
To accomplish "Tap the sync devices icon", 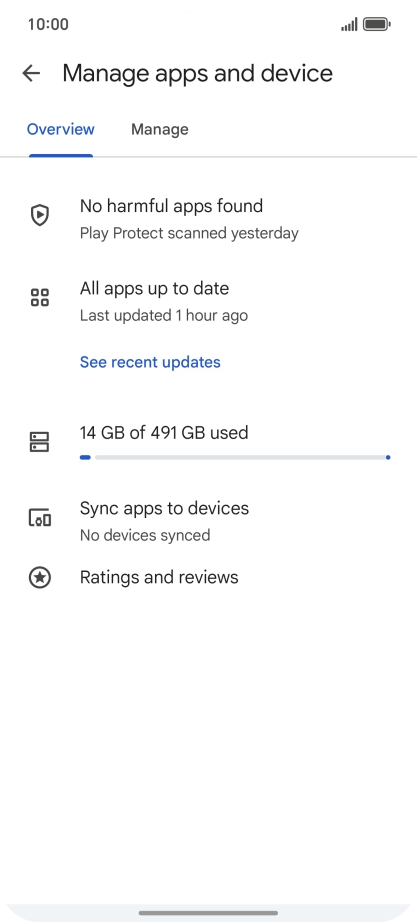I will [x=39, y=517].
